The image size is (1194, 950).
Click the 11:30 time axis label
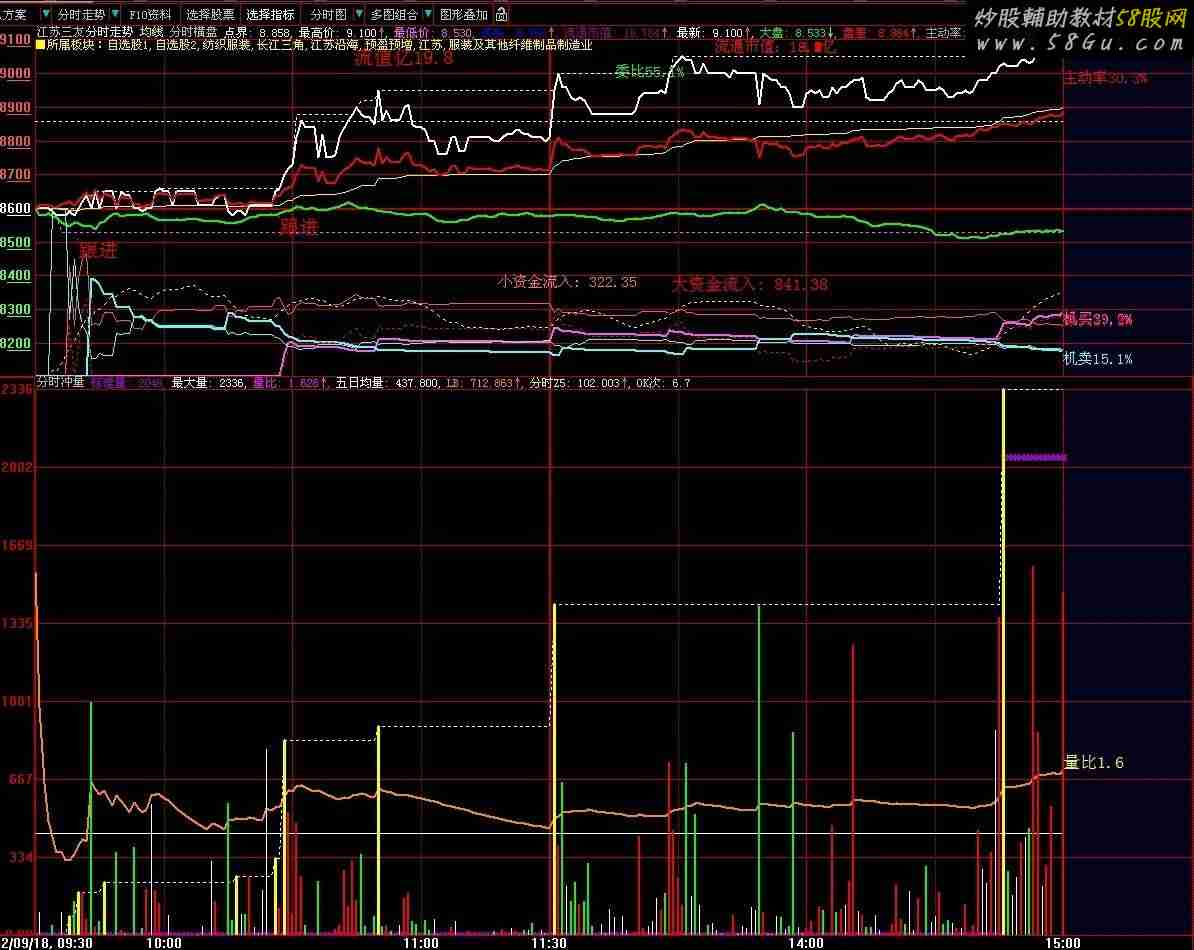tap(548, 943)
